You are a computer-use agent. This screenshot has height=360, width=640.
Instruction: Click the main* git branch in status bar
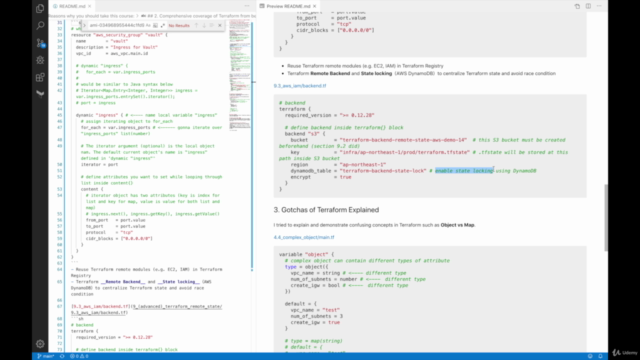click(x=46, y=356)
